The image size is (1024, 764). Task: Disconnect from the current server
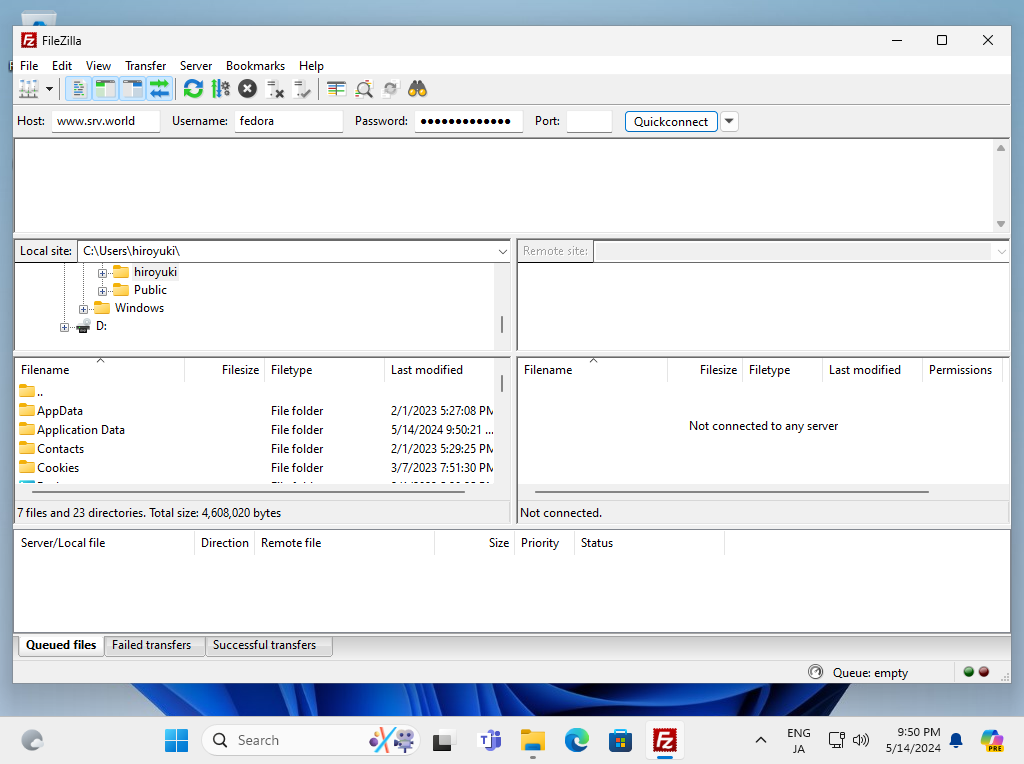(275, 89)
